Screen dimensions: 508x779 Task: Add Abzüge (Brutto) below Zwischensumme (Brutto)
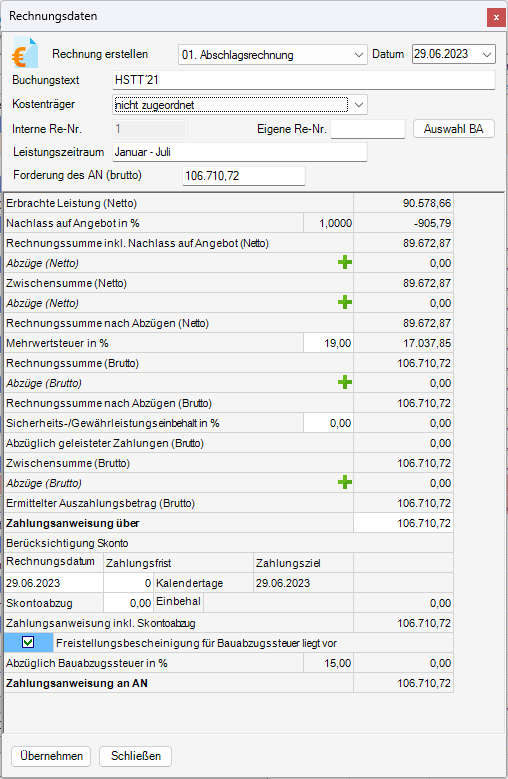point(345,482)
